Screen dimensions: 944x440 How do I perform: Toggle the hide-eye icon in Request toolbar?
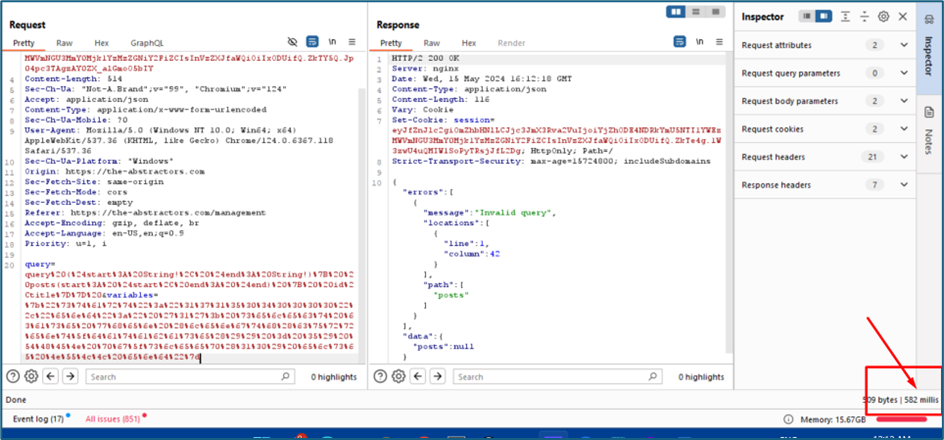tap(293, 42)
